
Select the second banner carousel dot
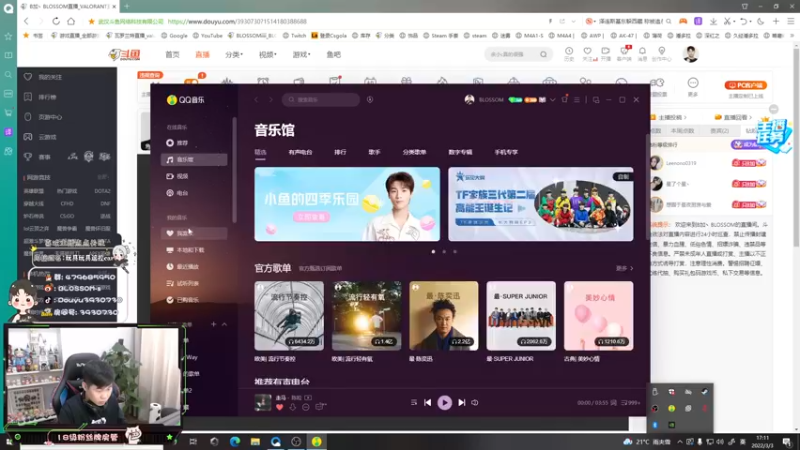(x=444, y=252)
